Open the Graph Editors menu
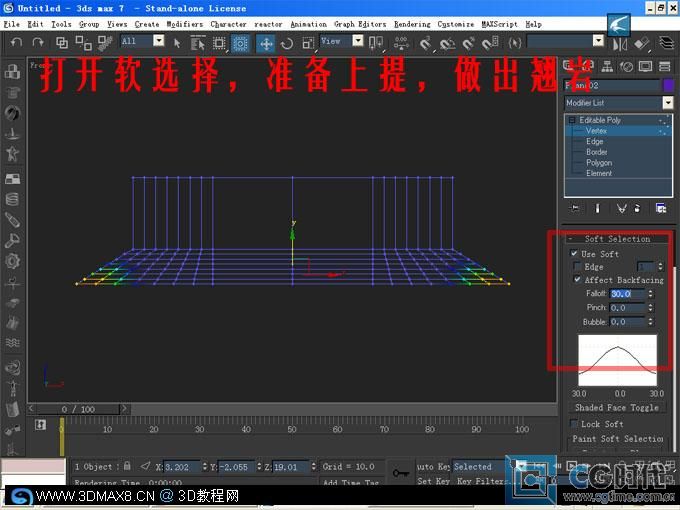Viewport: 680px width, 510px height. click(360, 24)
